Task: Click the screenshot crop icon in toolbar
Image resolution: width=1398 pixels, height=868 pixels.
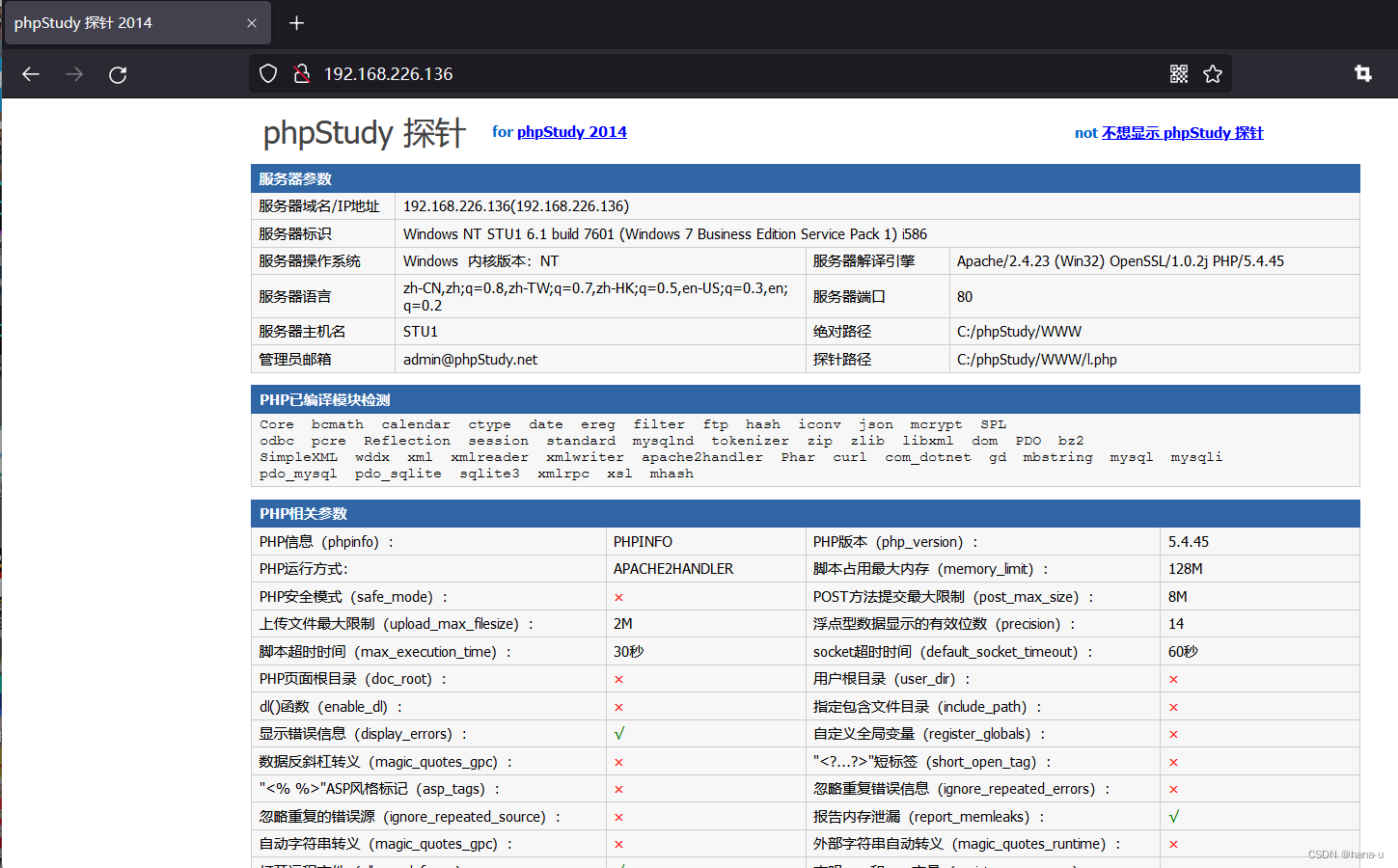Action: (x=1362, y=73)
